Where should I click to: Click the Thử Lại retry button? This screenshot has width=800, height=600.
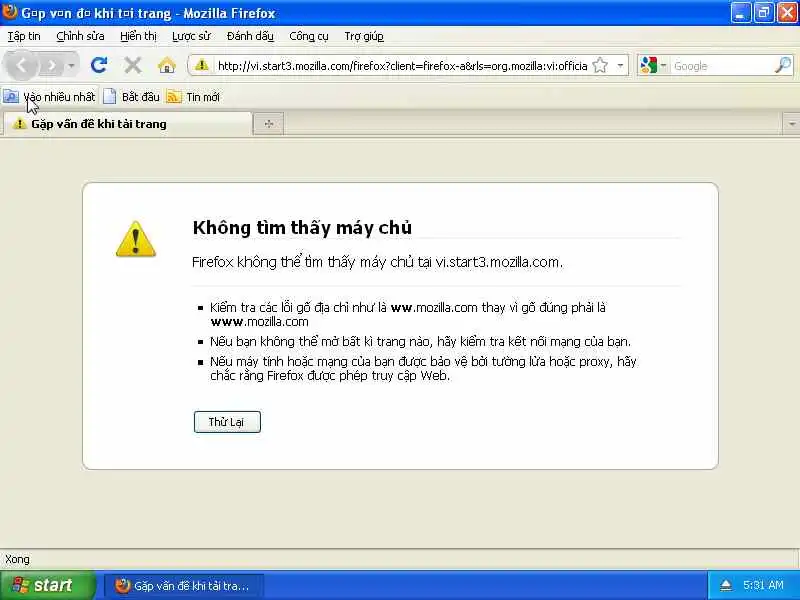point(227,422)
